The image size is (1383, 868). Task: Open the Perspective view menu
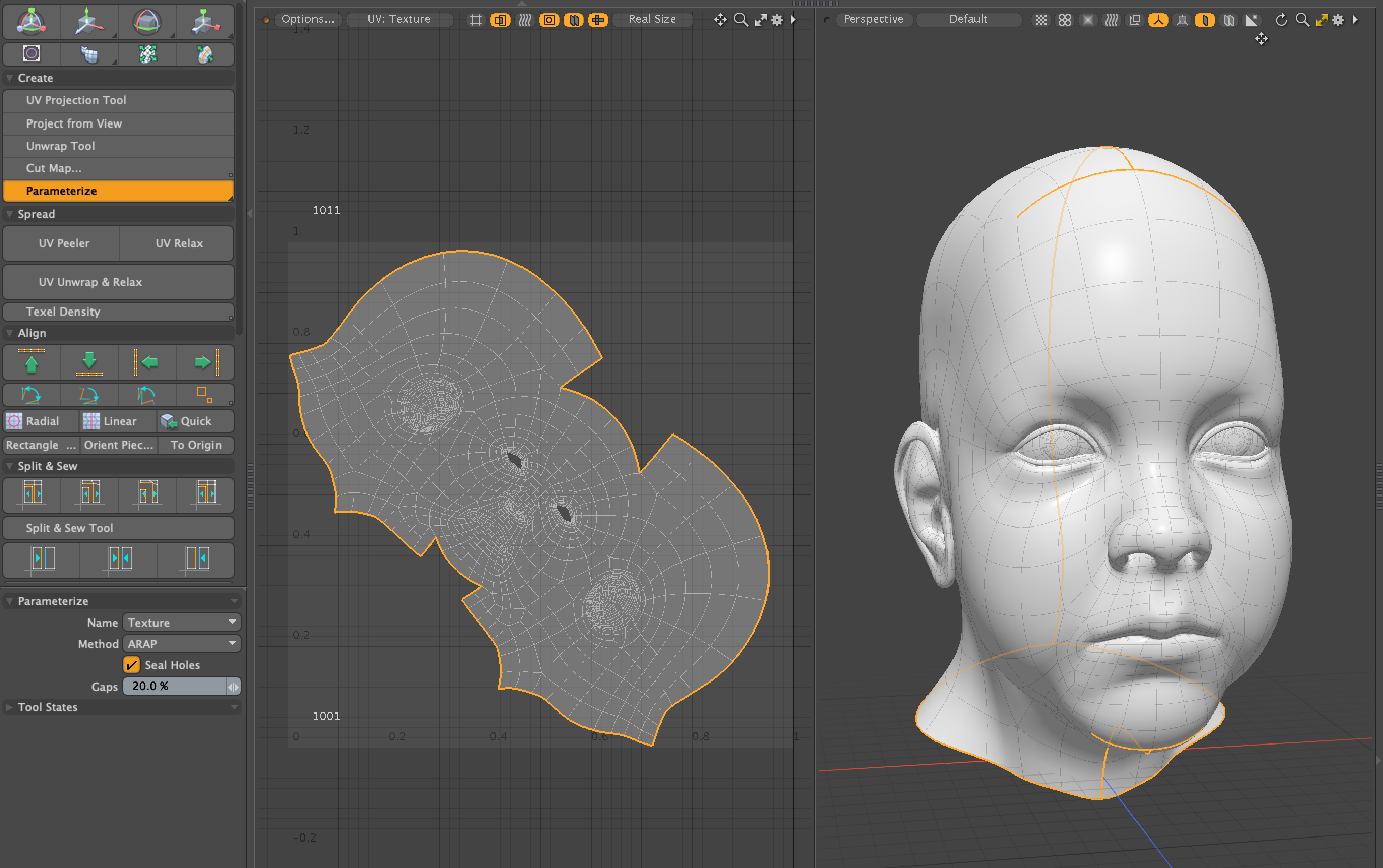[x=873, y=19]
